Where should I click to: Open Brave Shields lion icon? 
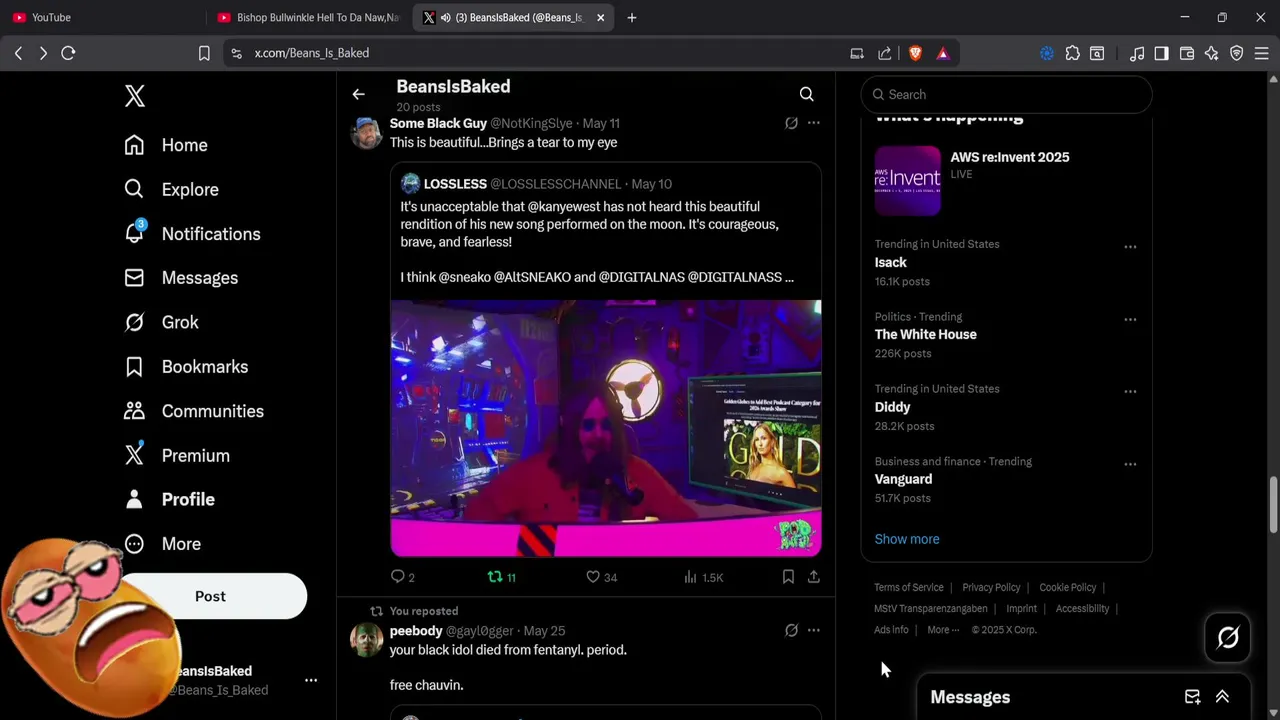click(915, 53)
